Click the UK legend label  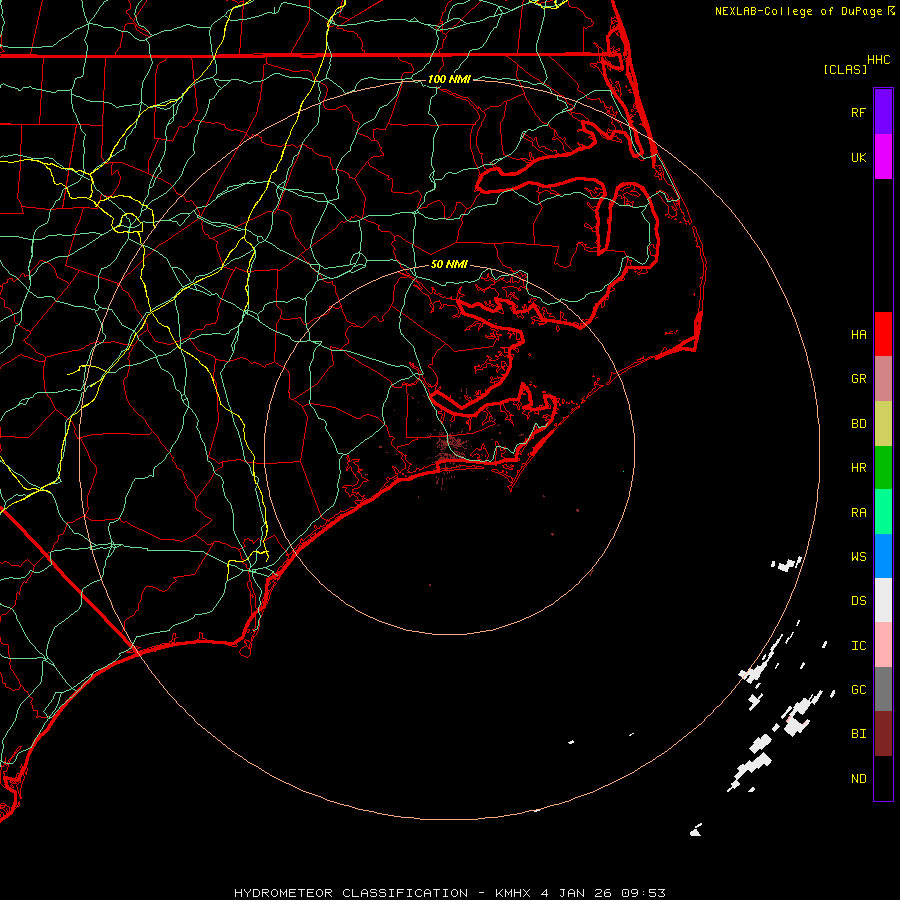point(858,157)
